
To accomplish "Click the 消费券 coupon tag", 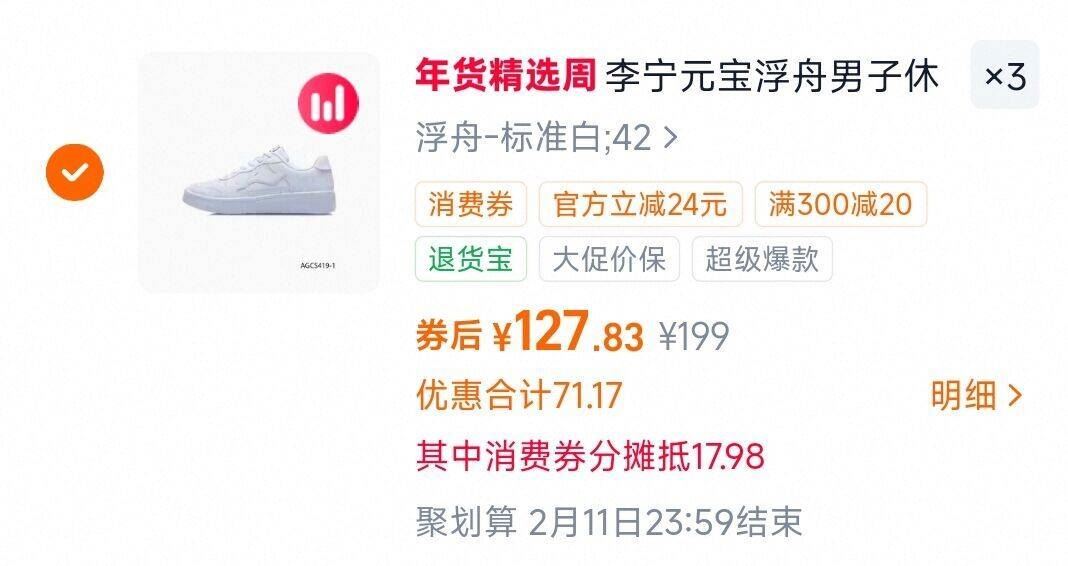I will point(471,204).
